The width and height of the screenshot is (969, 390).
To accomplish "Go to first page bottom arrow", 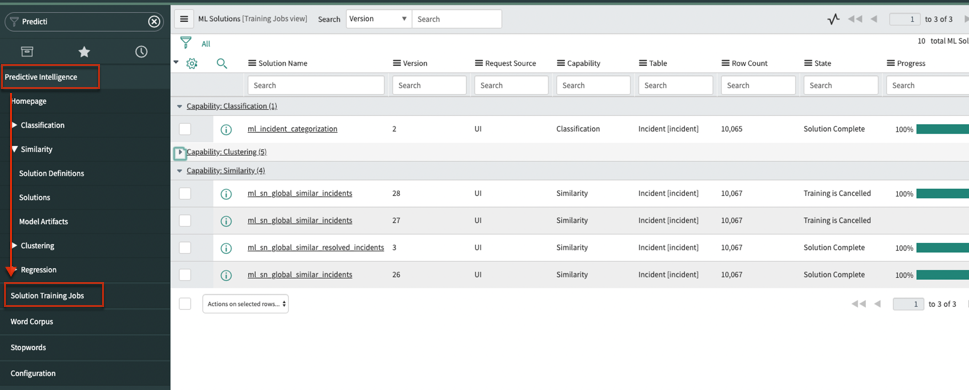I will 858,303.
